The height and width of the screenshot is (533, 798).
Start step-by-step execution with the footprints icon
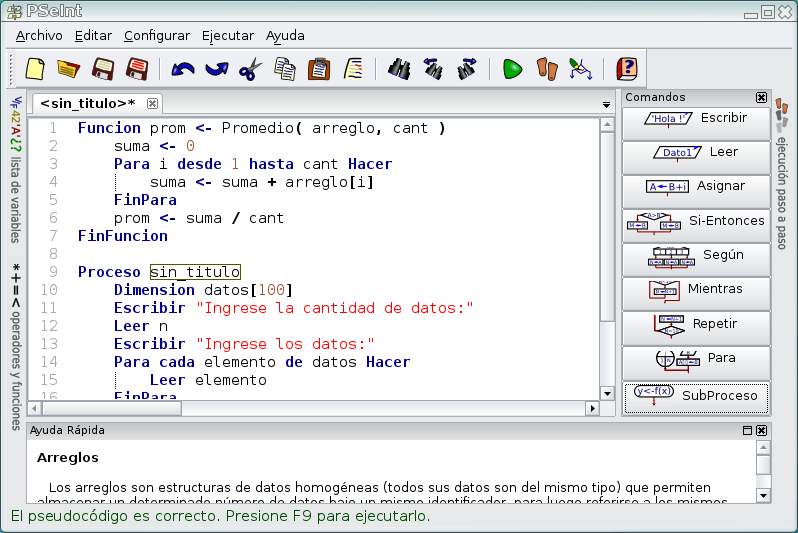tap(547, 69)
